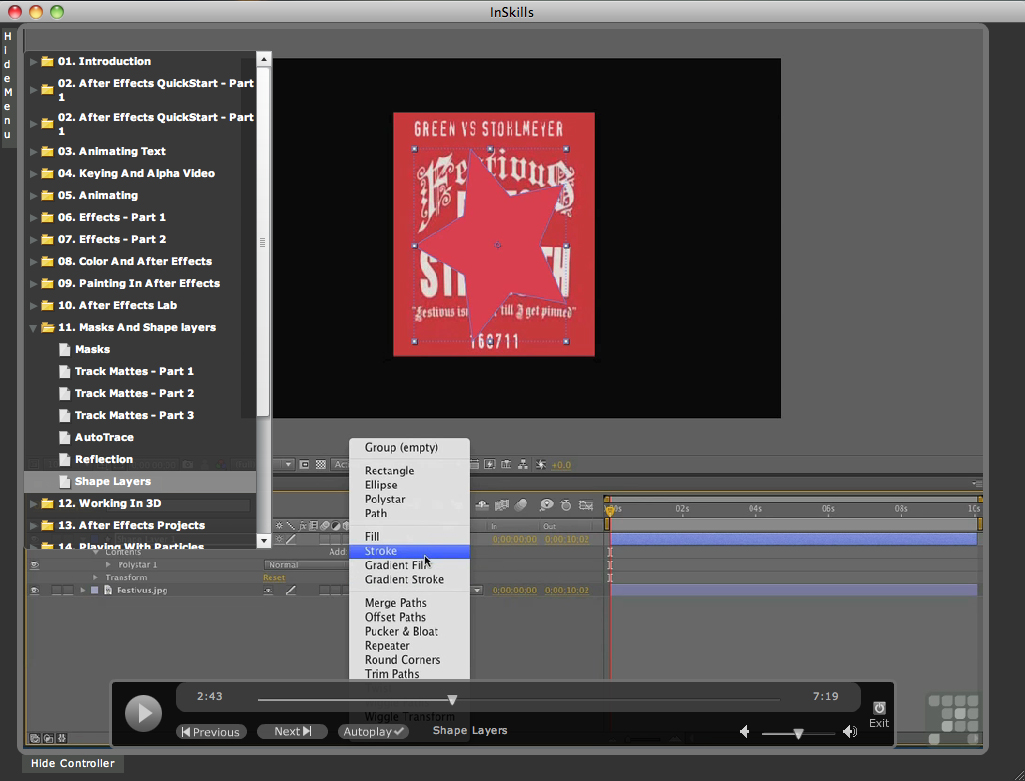Viewport: 1025px width, 781px height.
Task: Choose Merge Paths from the Add menu
Action: pos(409,603)
